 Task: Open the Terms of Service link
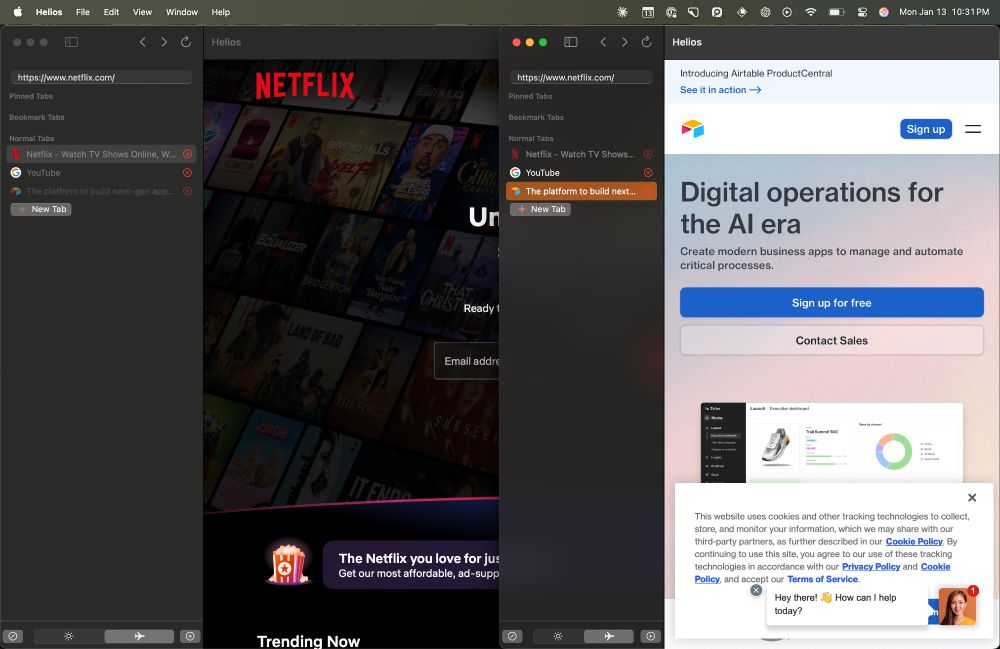click(x=823, y=579)
